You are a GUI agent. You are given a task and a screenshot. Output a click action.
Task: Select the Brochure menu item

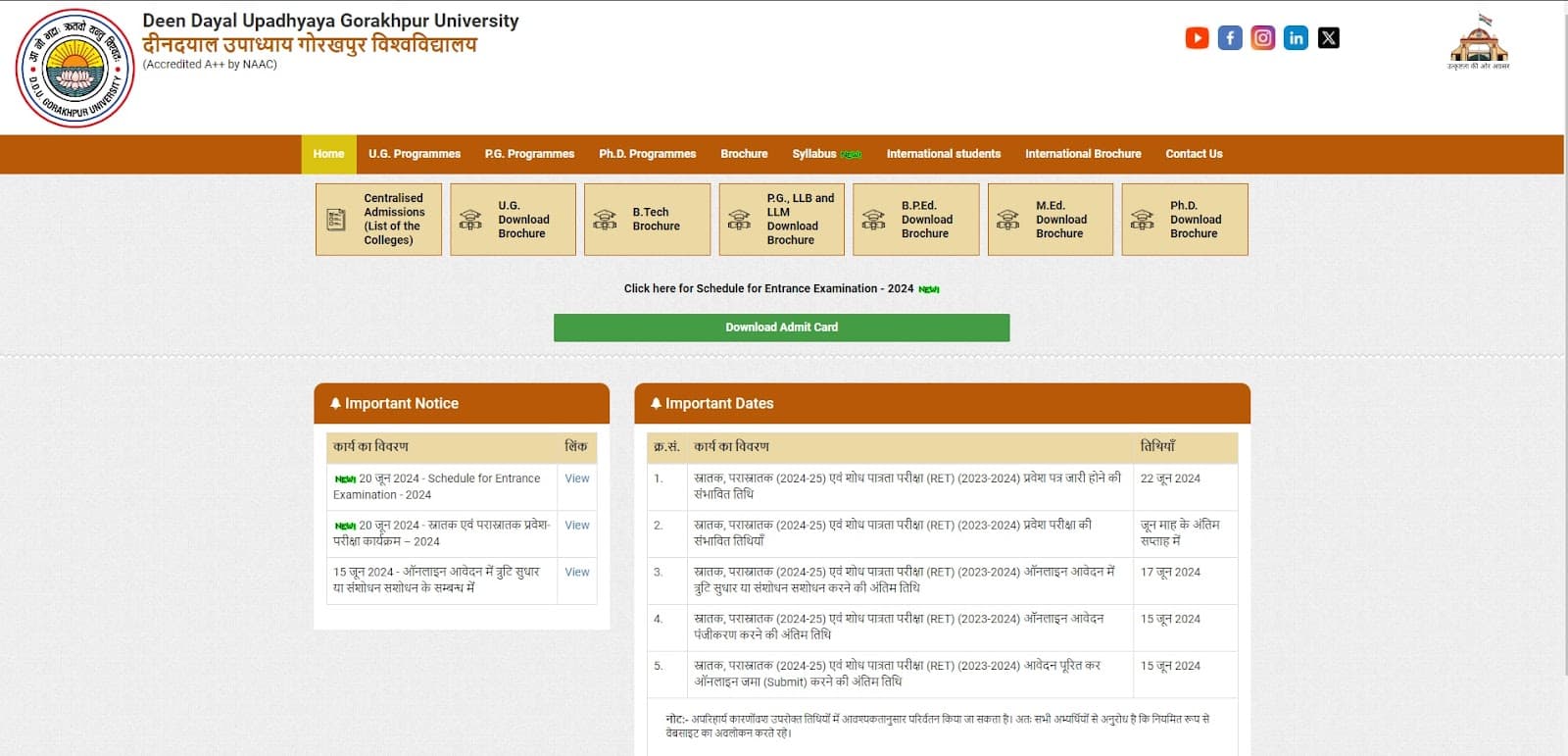pyautogui.click(x=744, y=154)
